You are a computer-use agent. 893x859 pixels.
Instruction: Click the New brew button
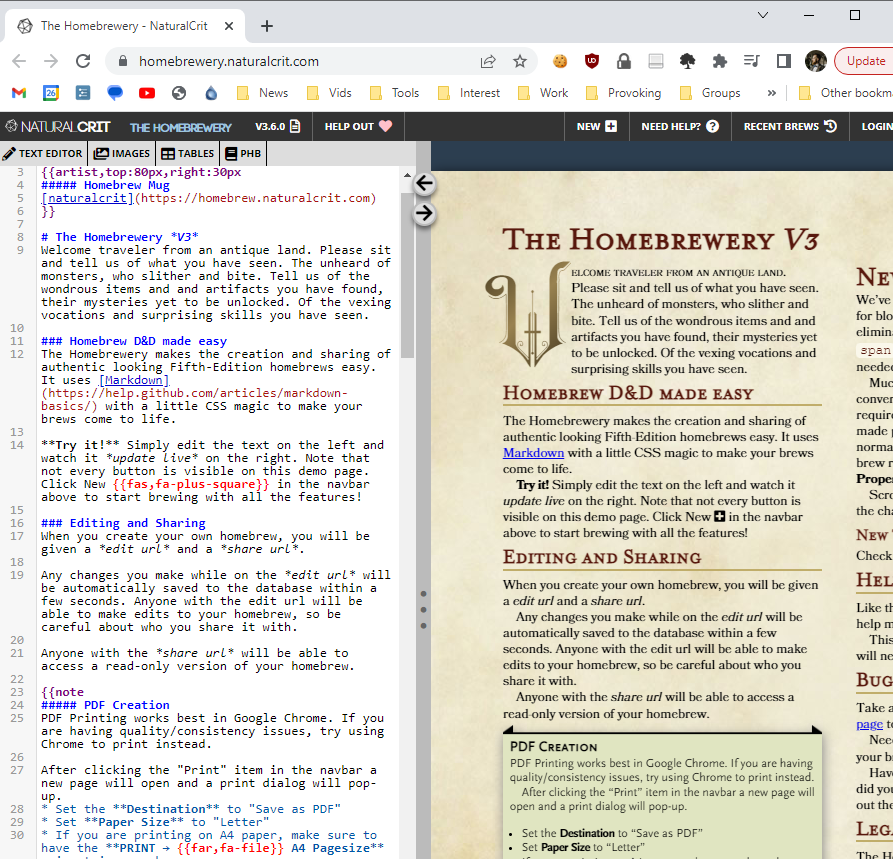point(596,126)
